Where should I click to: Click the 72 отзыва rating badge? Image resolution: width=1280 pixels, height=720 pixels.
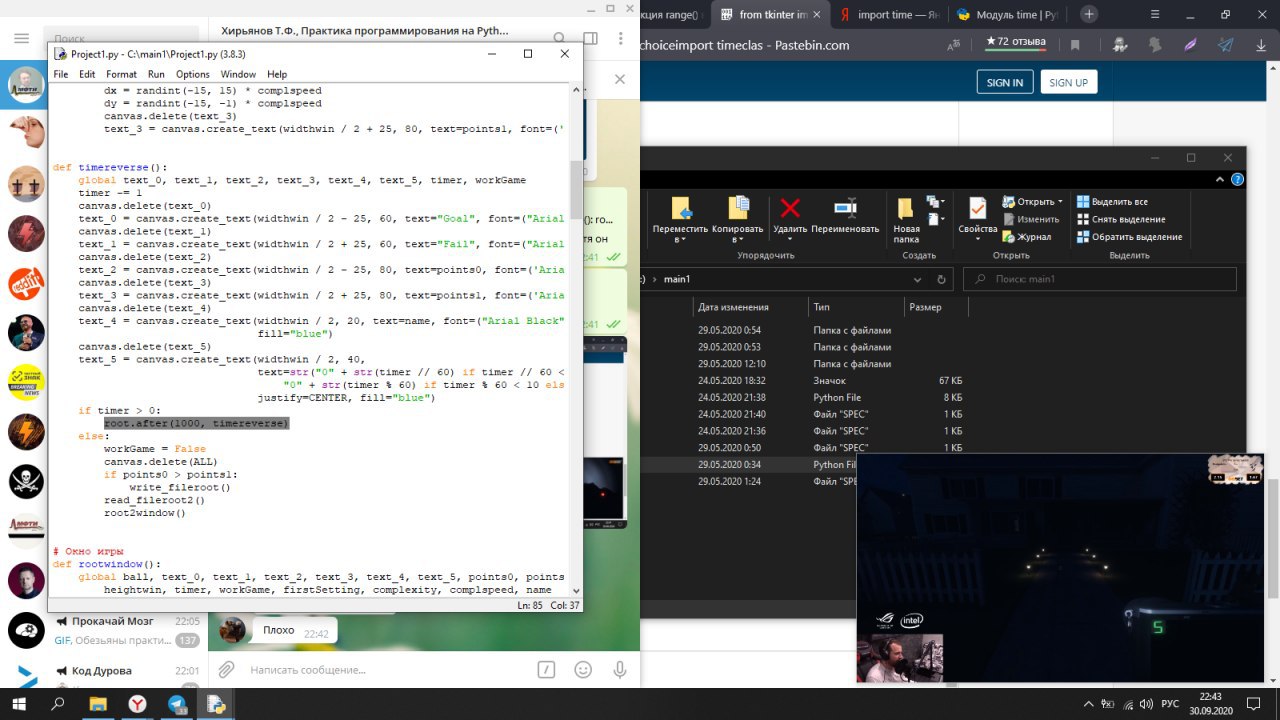pos(1016,42)
